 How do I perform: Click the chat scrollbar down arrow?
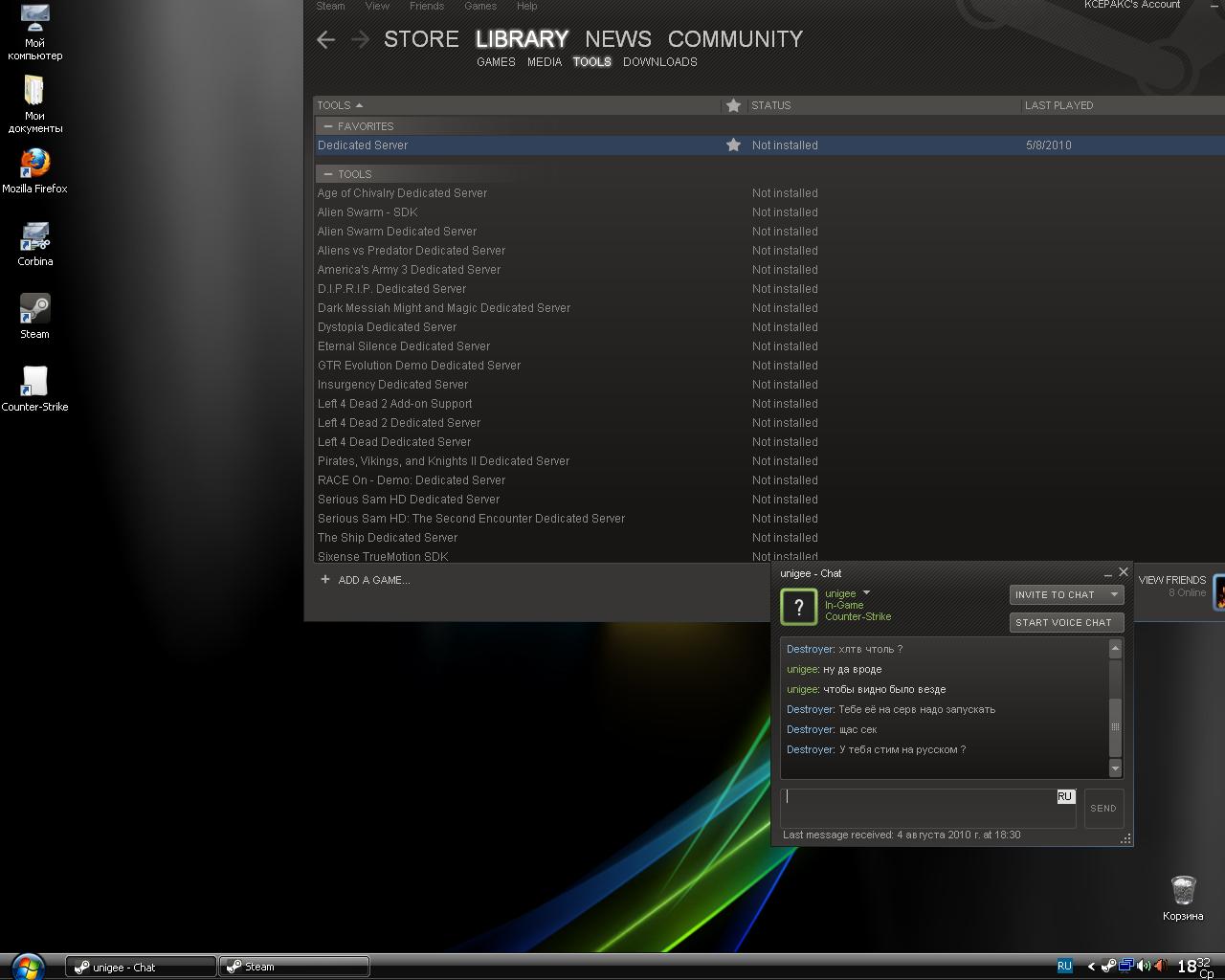(1115, 768)
